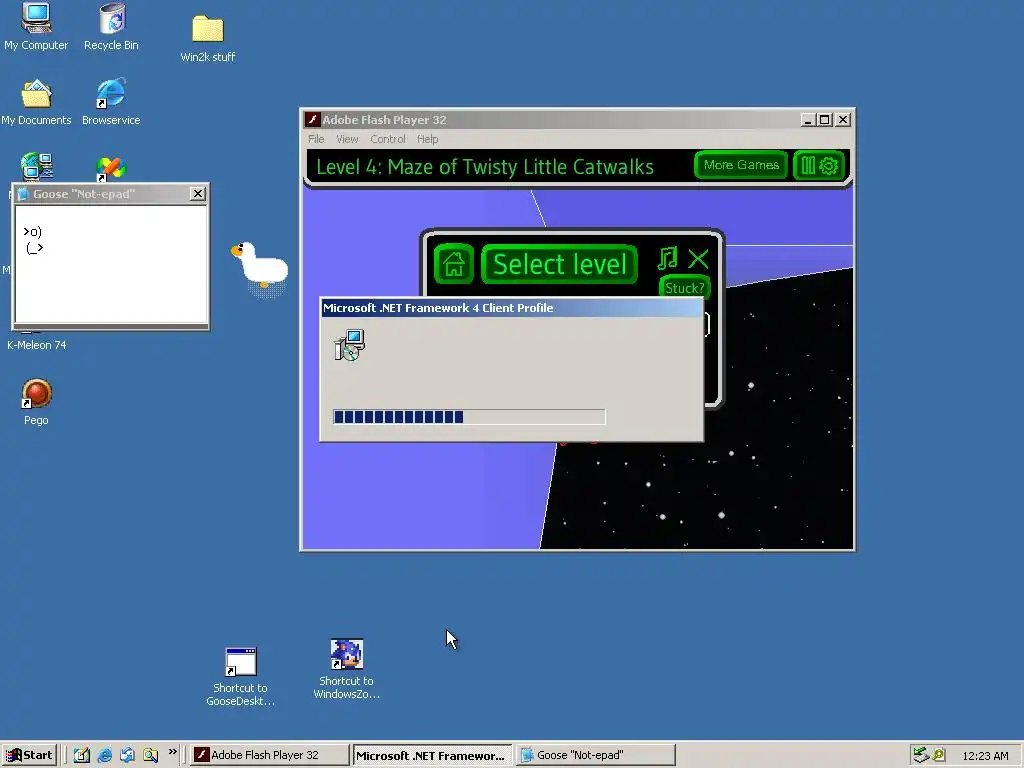Click the first system tray icon
1024x768 pixels.
pyautogui.click(x=921, y=755)
